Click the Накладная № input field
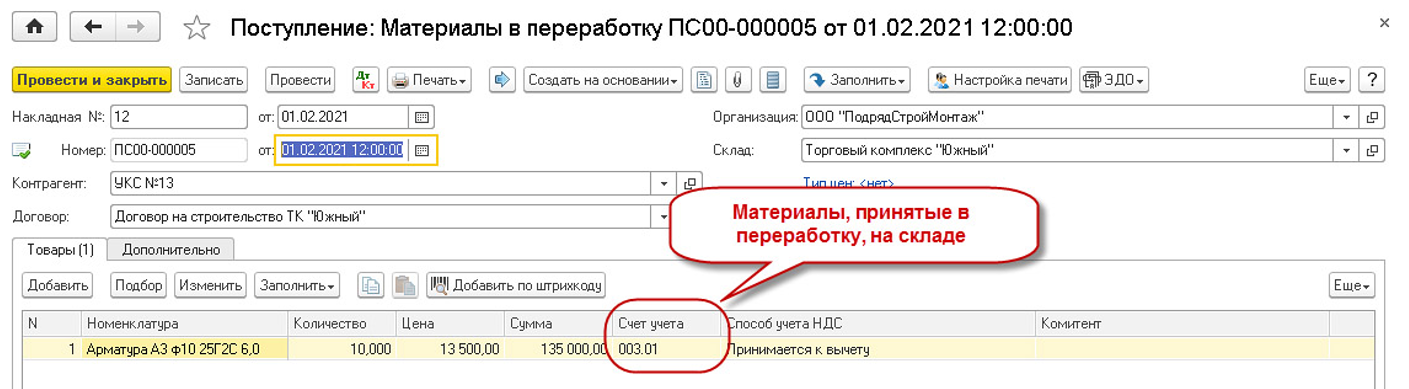Screen dimensions: 1409x389 [179, 117]
